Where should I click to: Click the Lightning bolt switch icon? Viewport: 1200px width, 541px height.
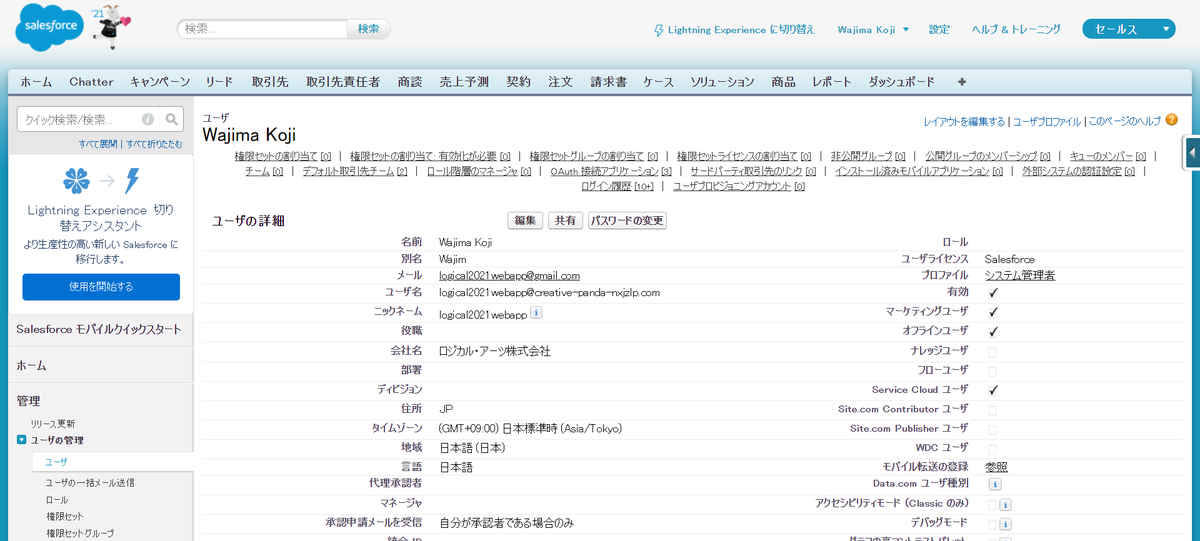click(x=658, y=30)
